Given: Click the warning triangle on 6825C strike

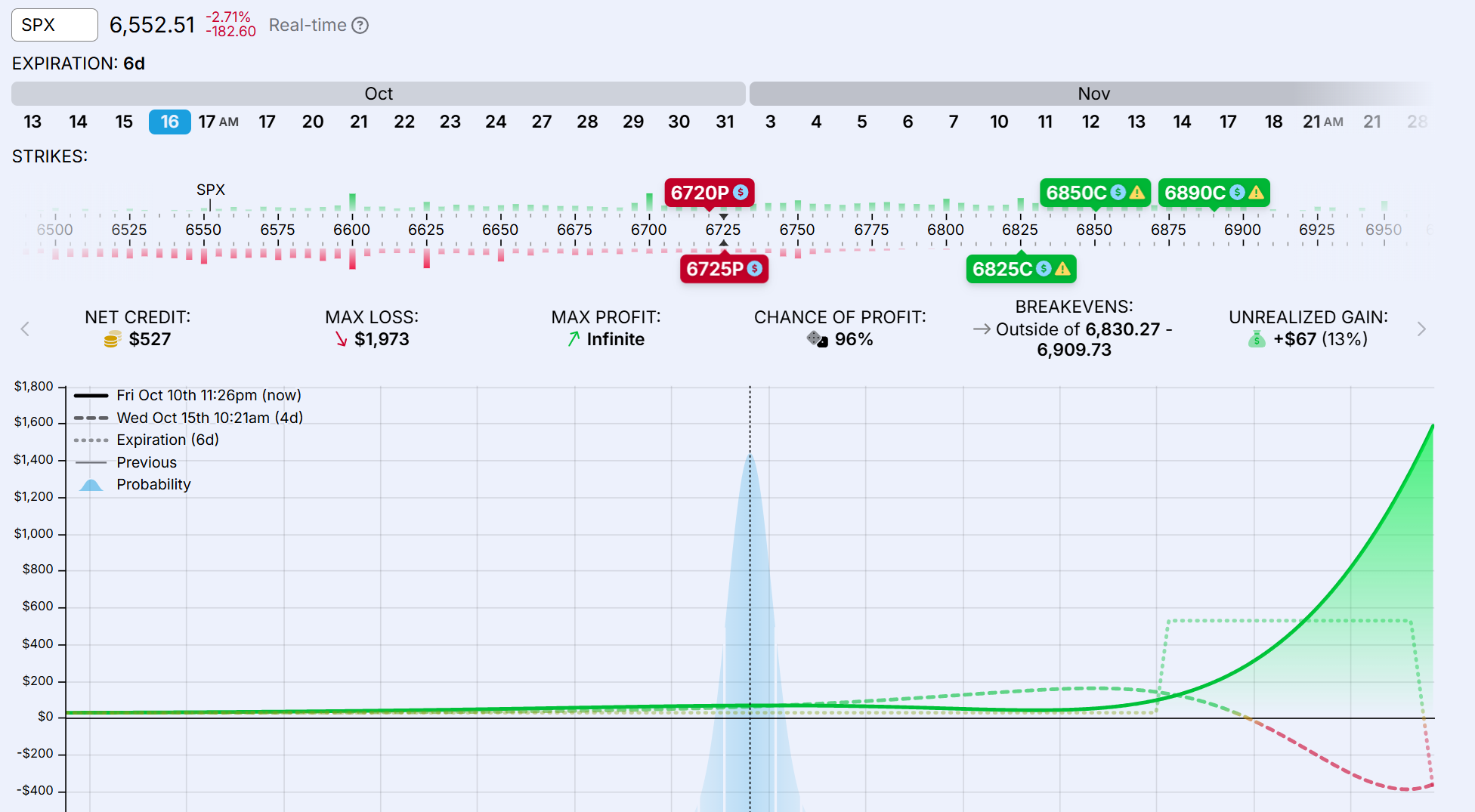Looking at the screenshot, I should point(1062,269).
